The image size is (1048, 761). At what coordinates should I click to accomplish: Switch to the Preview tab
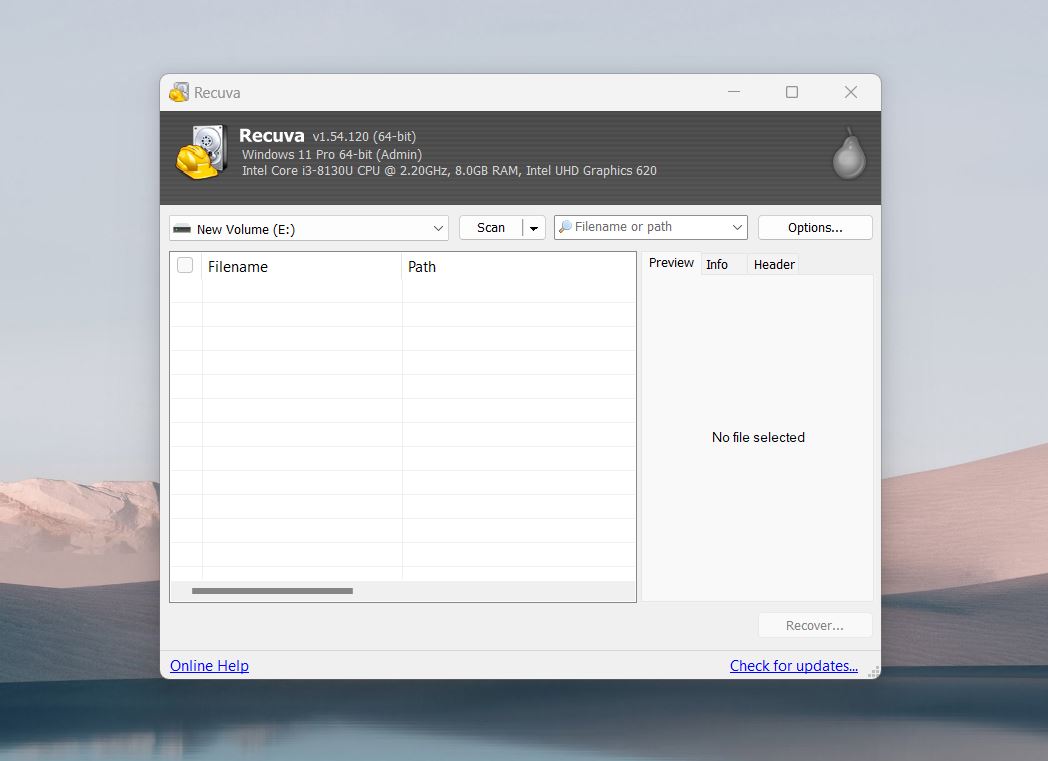pyautogui.click(x=671, y=263)
